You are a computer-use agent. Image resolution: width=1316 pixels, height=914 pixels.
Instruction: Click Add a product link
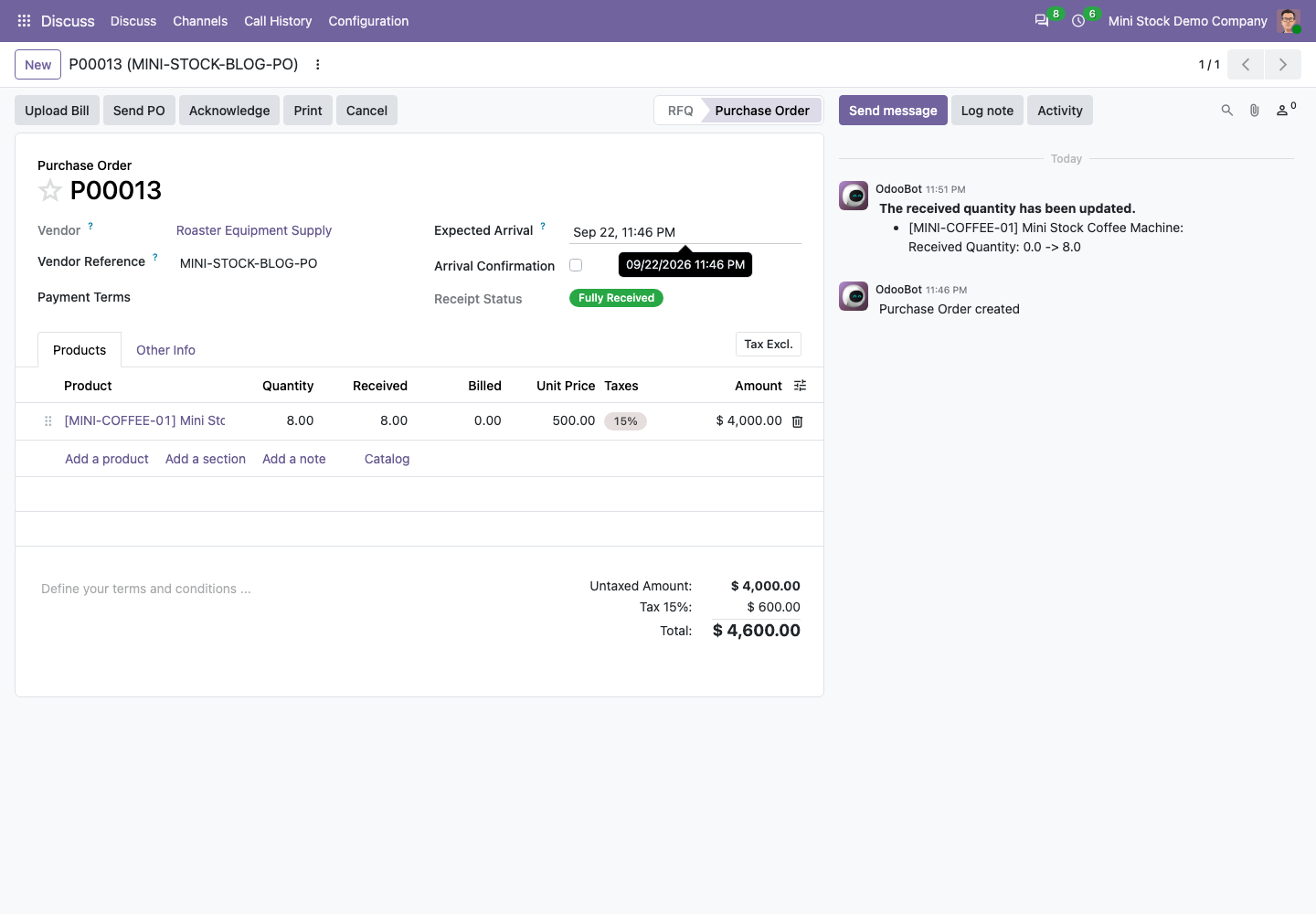[107, 459]
